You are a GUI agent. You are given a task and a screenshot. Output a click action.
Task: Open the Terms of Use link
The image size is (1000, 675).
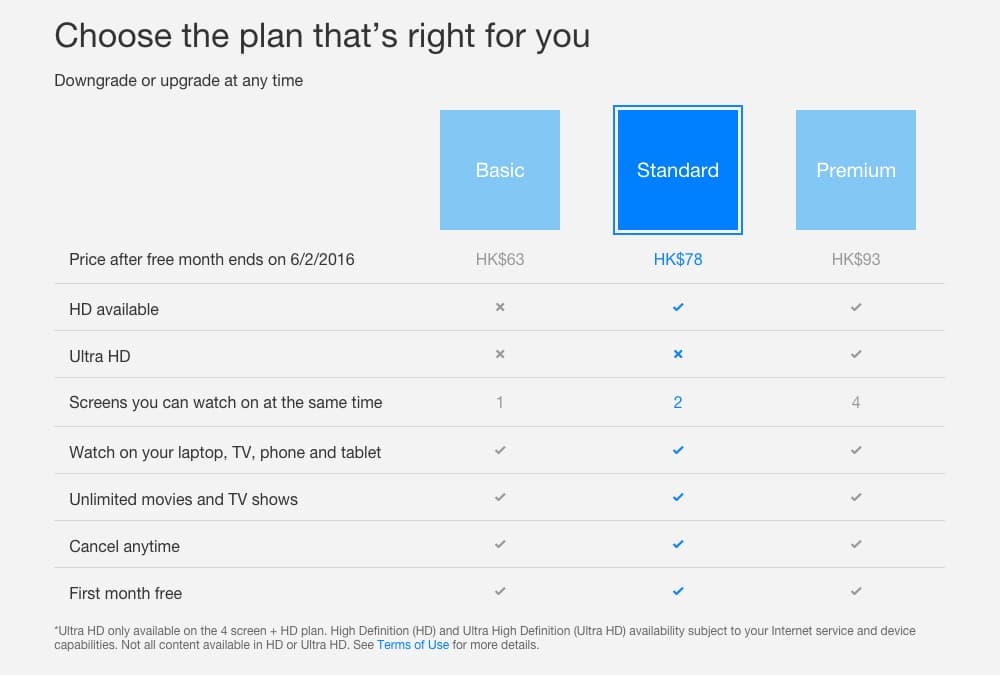[x=413, y=645]
